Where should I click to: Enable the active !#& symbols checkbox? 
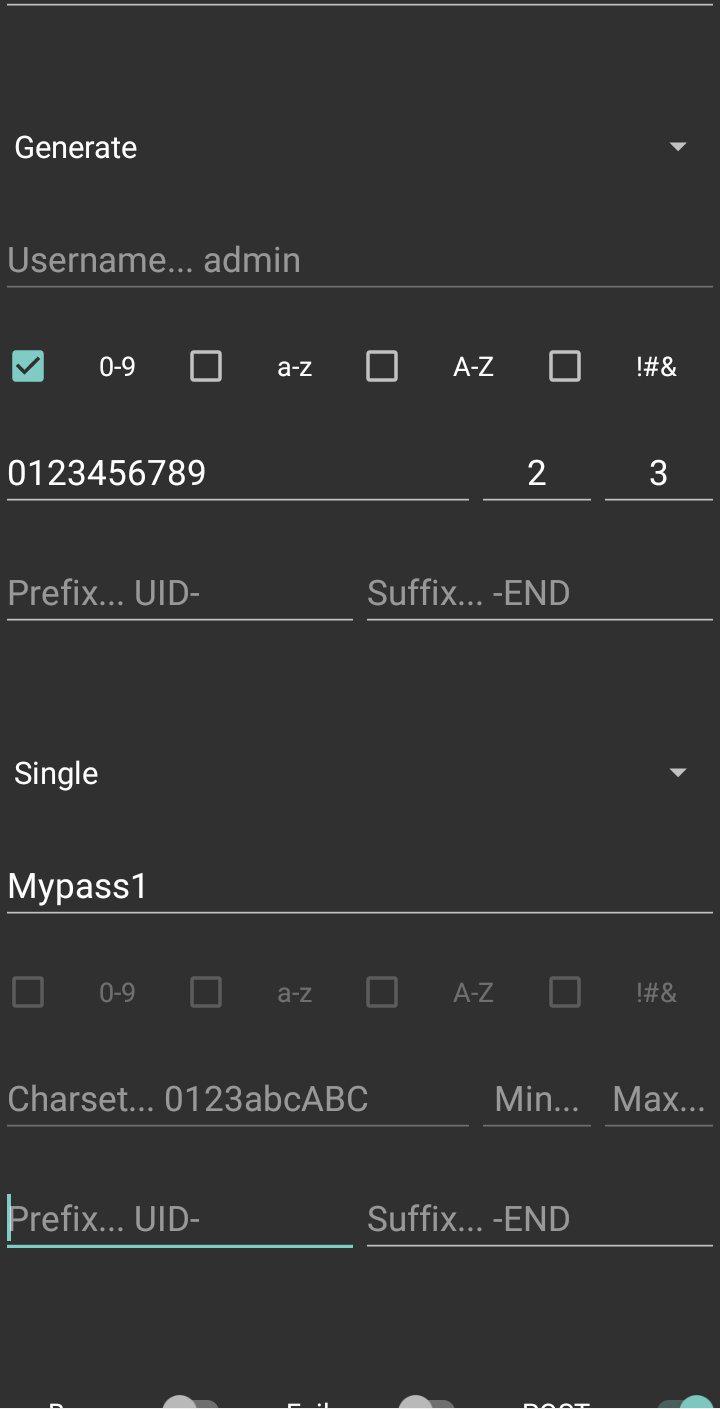click(x=565, y=366)
